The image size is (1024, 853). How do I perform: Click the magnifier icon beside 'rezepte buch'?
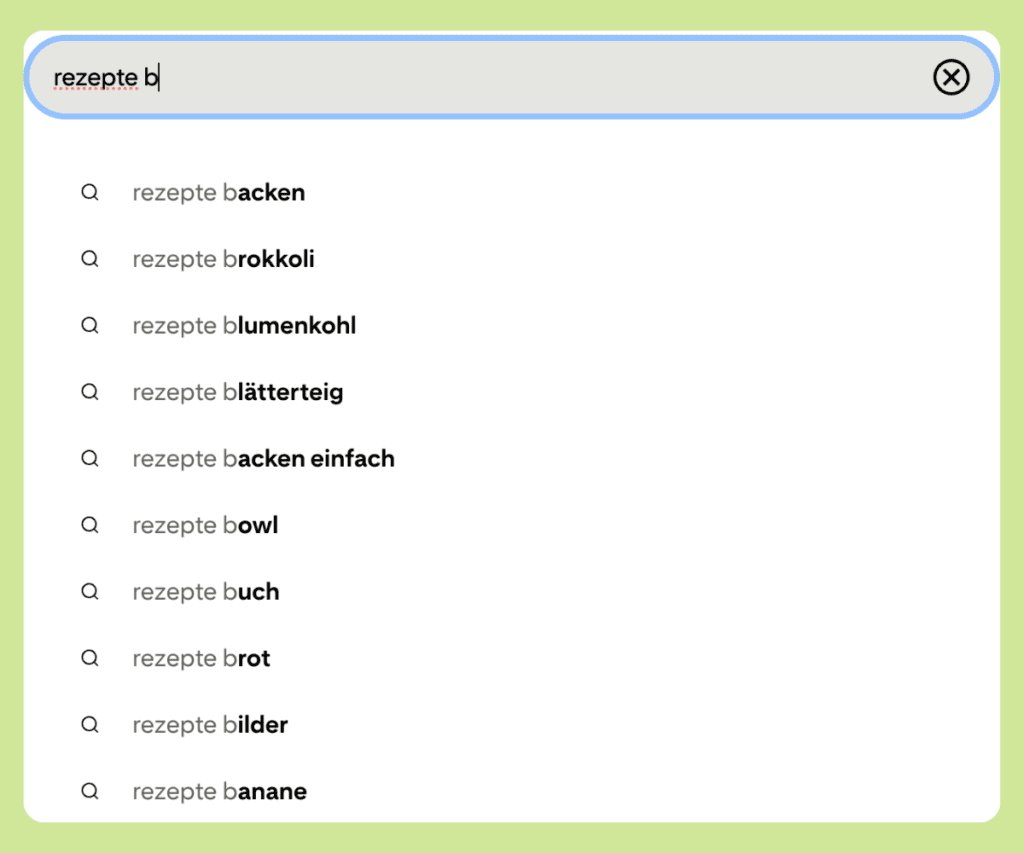click(x=90, y=591)
